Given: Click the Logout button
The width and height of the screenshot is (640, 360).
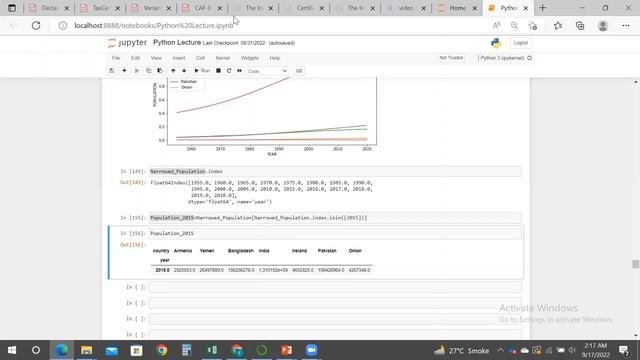Looking at the screenshot, I should click(x=520, y=43).
